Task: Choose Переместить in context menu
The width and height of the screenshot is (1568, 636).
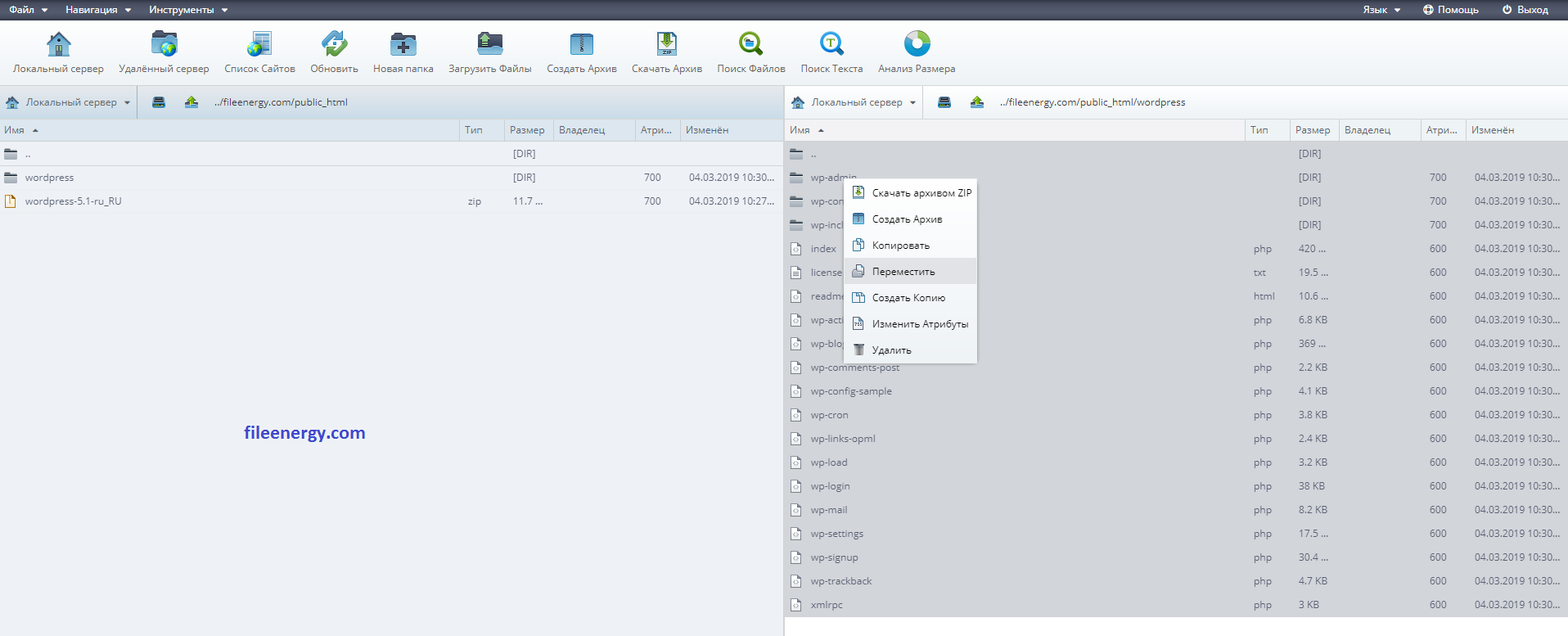Action: coord(911,272)
